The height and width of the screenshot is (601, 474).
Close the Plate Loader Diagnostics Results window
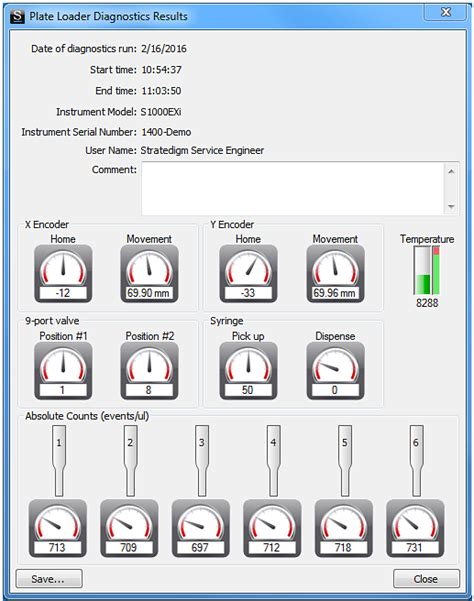click(x=446, y=12)
